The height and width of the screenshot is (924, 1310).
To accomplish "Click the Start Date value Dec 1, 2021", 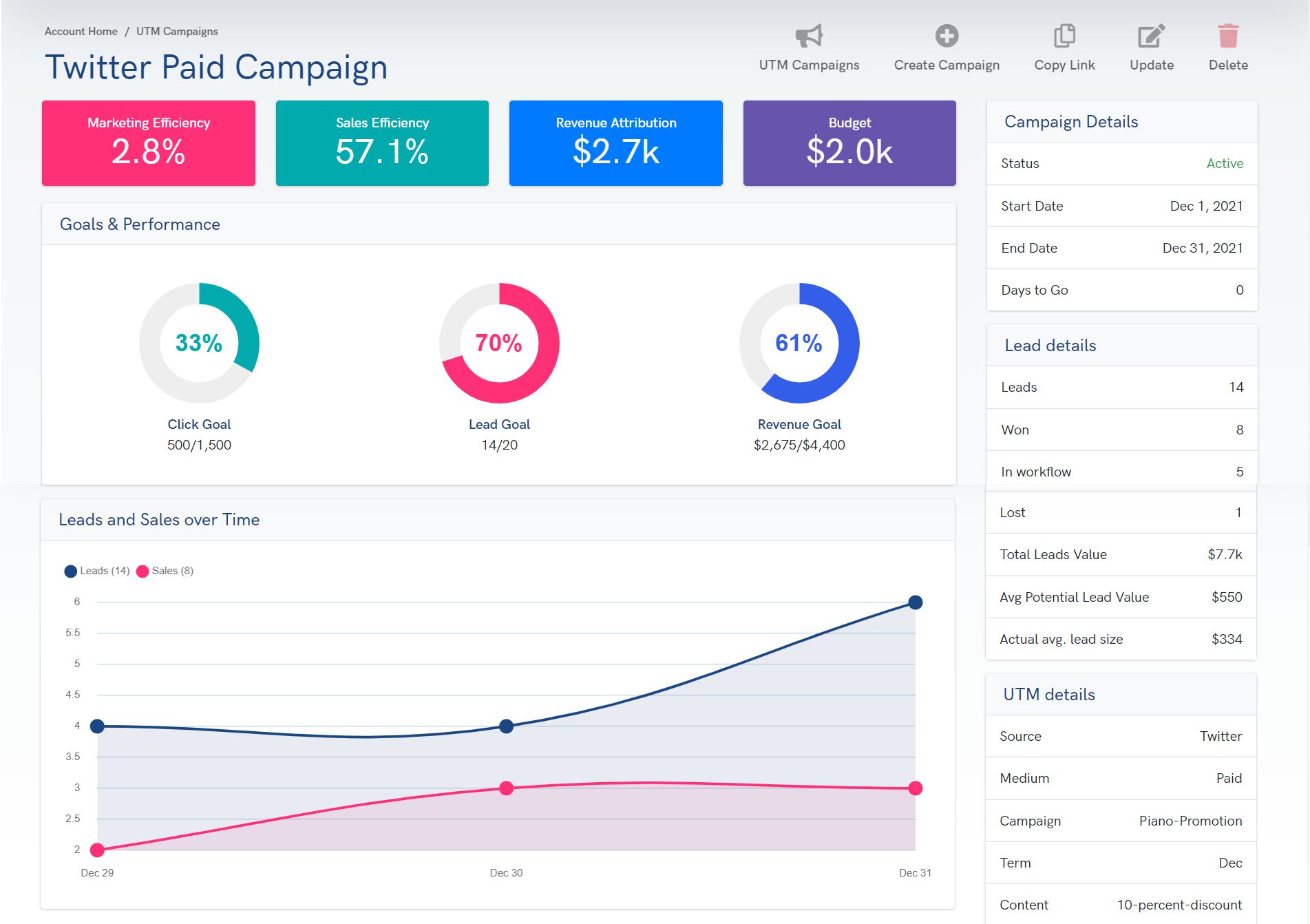I will point(1206,206).
